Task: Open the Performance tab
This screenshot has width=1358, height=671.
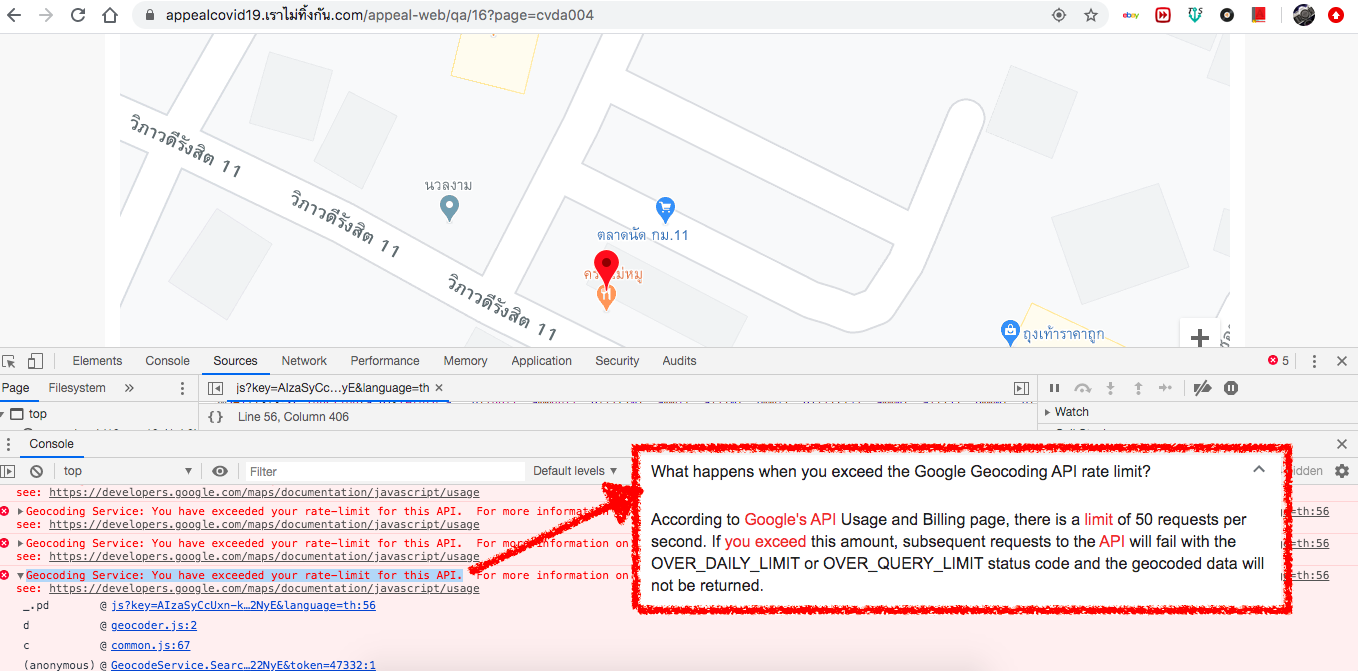Action: [x=385, y=361]
